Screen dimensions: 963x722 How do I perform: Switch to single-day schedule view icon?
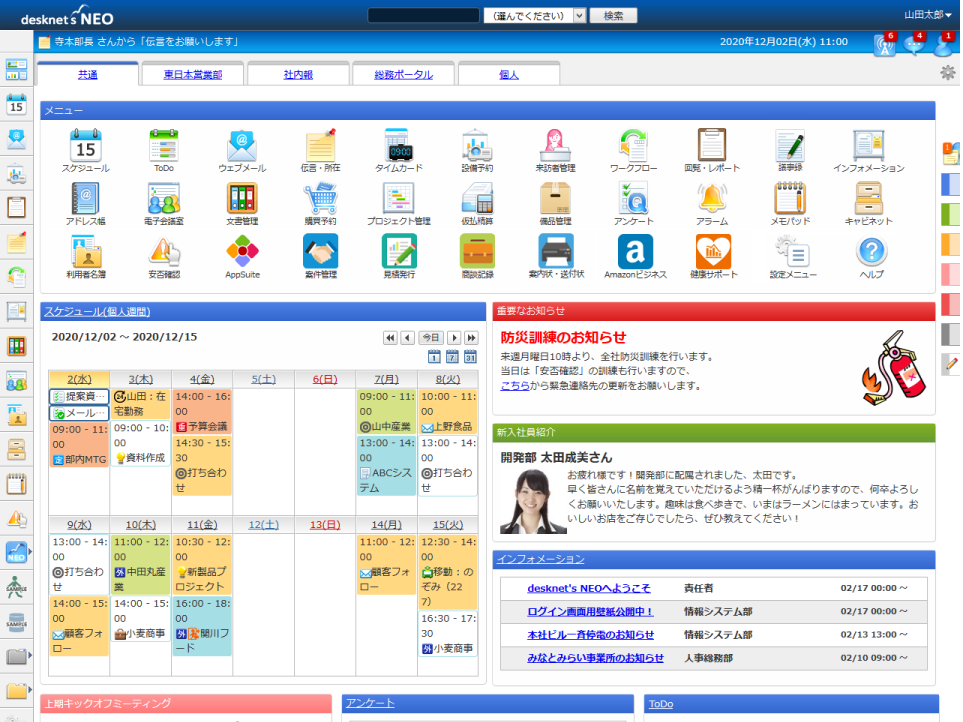click(x=434, y=357)
